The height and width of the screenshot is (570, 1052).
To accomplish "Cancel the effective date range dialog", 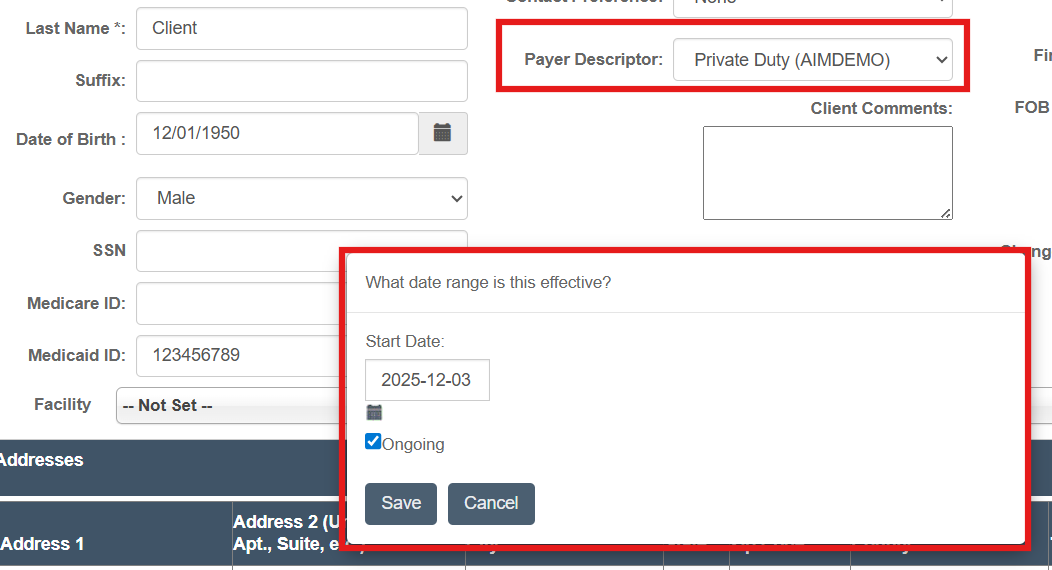I will click(x=490, y=503).
